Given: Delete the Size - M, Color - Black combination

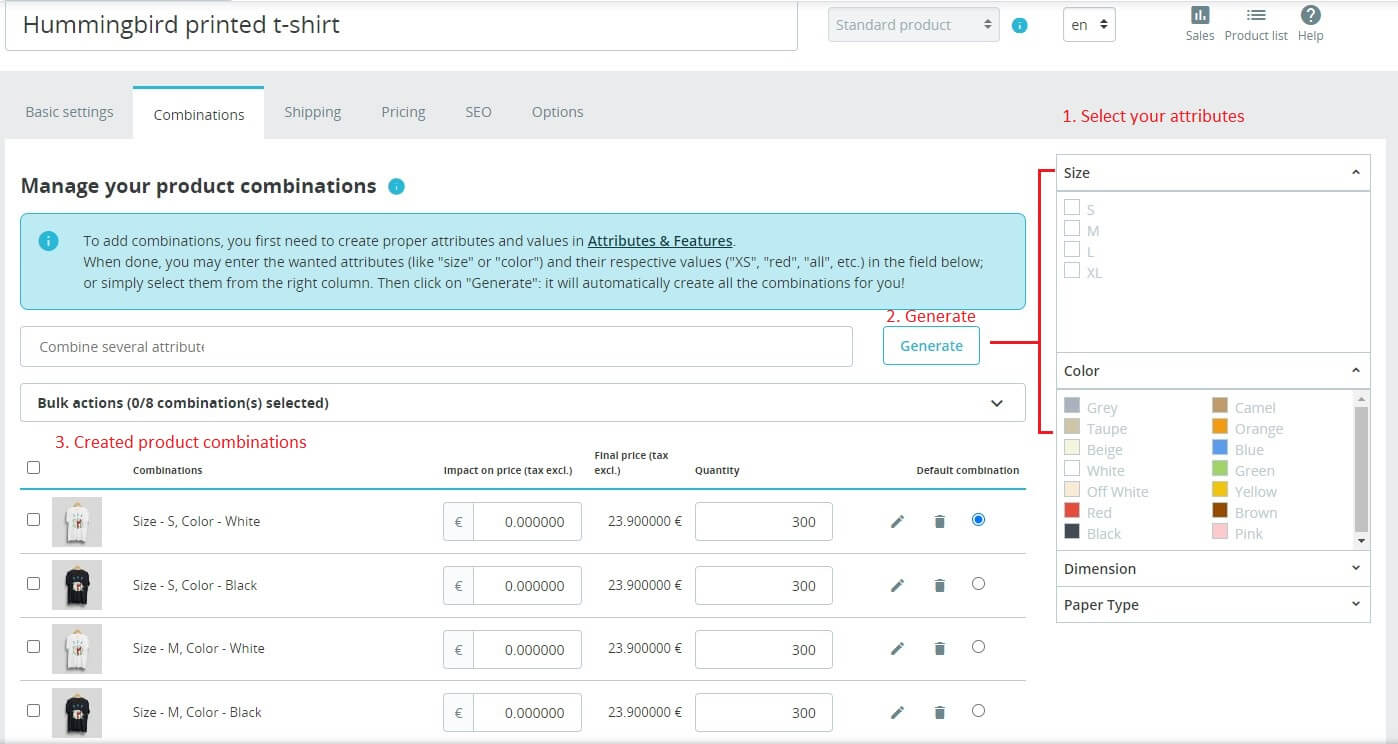Looking at the screenshot, I should (939, 713).
